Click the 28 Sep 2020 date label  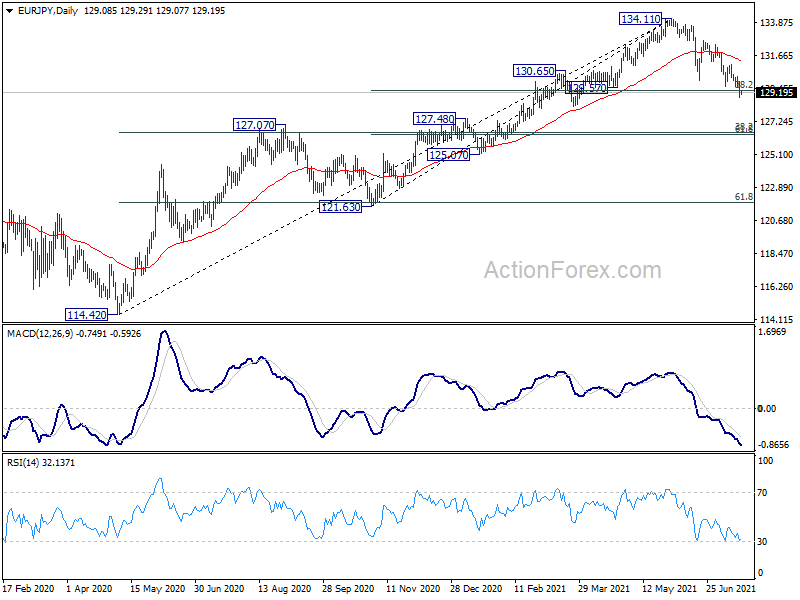coord(348,588)
